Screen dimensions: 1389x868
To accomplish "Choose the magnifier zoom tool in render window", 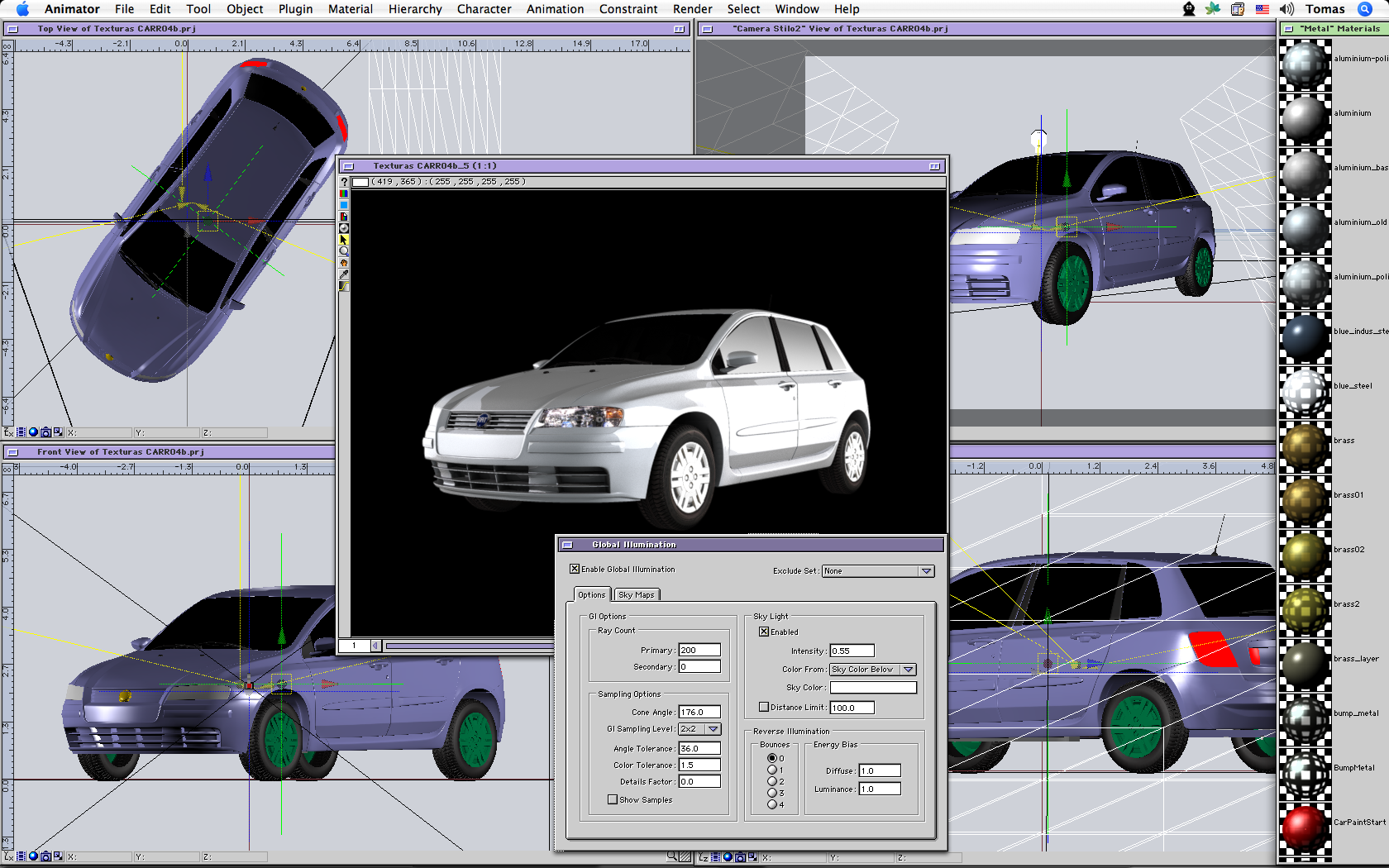I will pos(344,250).
